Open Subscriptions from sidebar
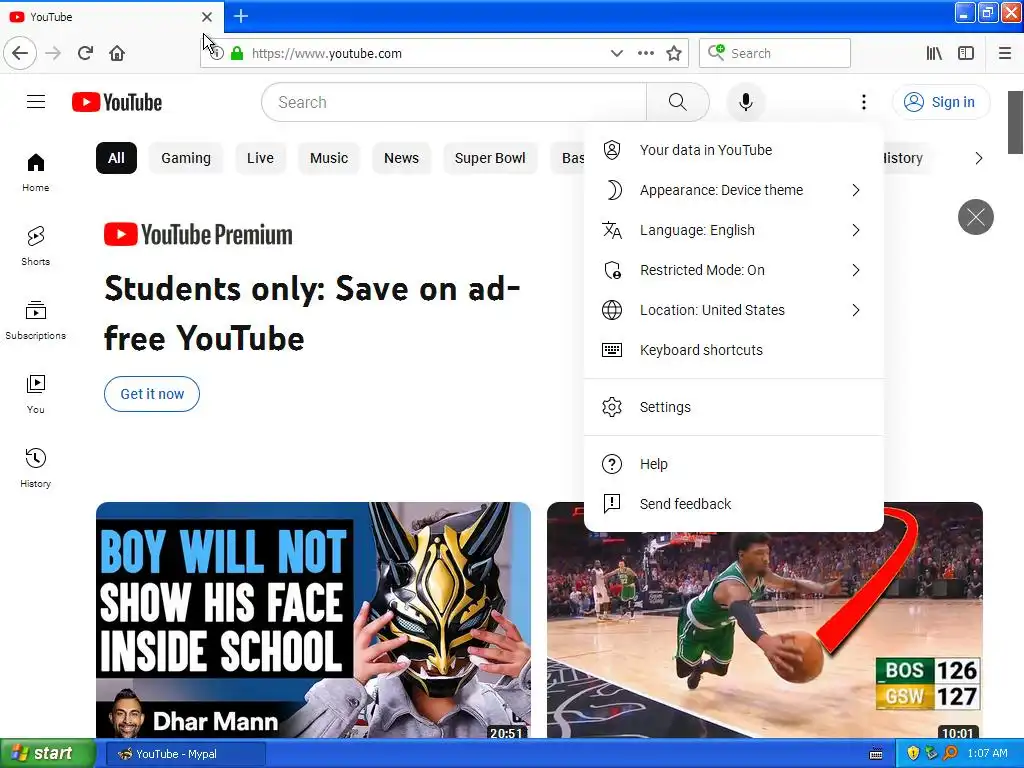The height and width of the screenshot is (768, 1024). tap(36, 320)
